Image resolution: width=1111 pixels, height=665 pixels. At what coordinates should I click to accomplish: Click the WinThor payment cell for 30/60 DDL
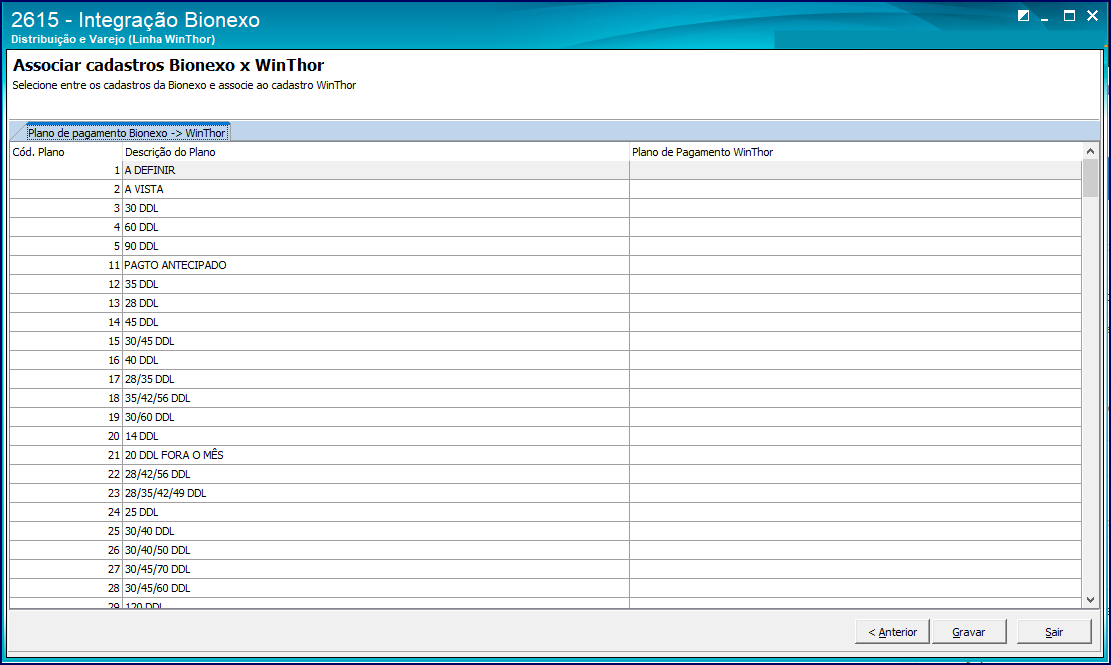tap(855, 417)
